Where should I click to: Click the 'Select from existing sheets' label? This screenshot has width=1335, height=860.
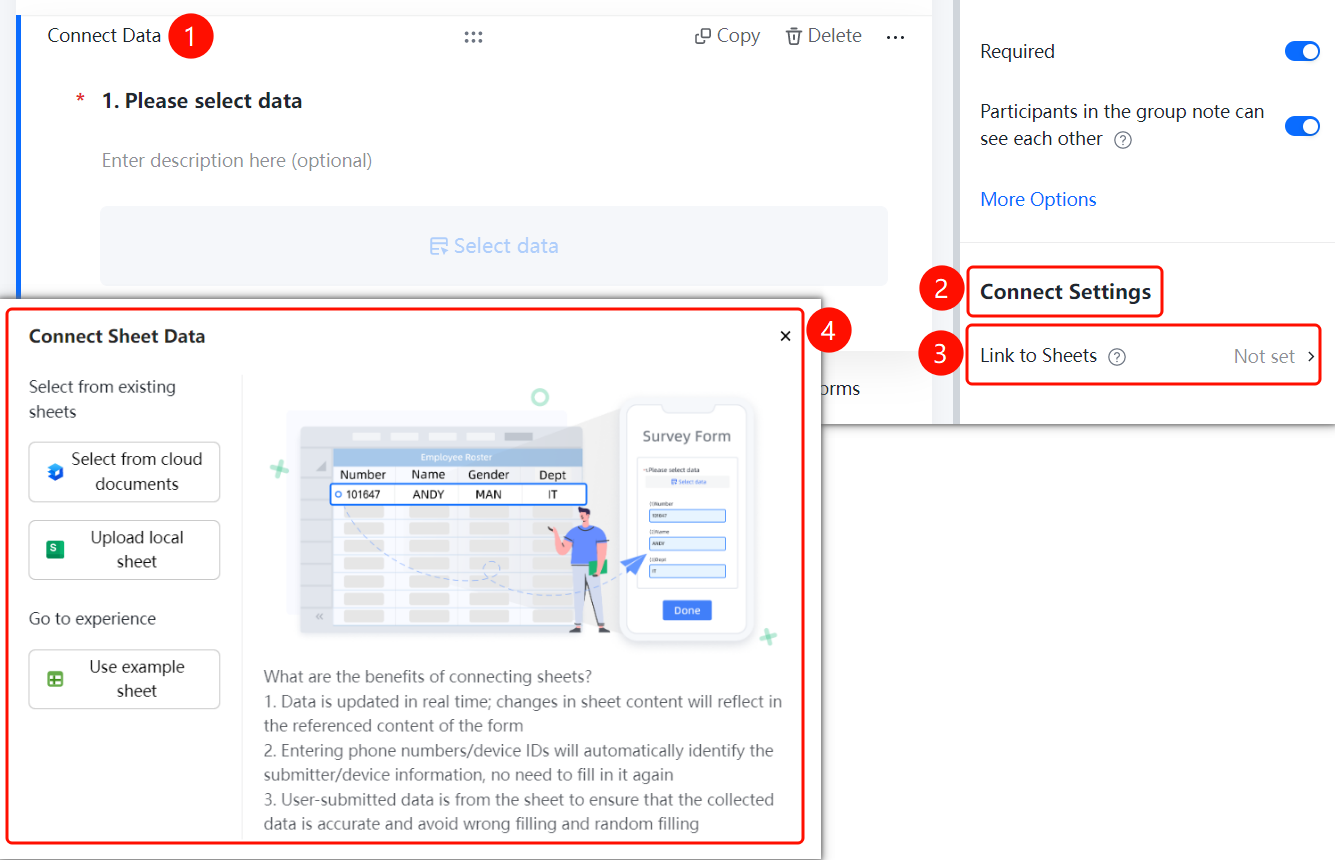102,399
